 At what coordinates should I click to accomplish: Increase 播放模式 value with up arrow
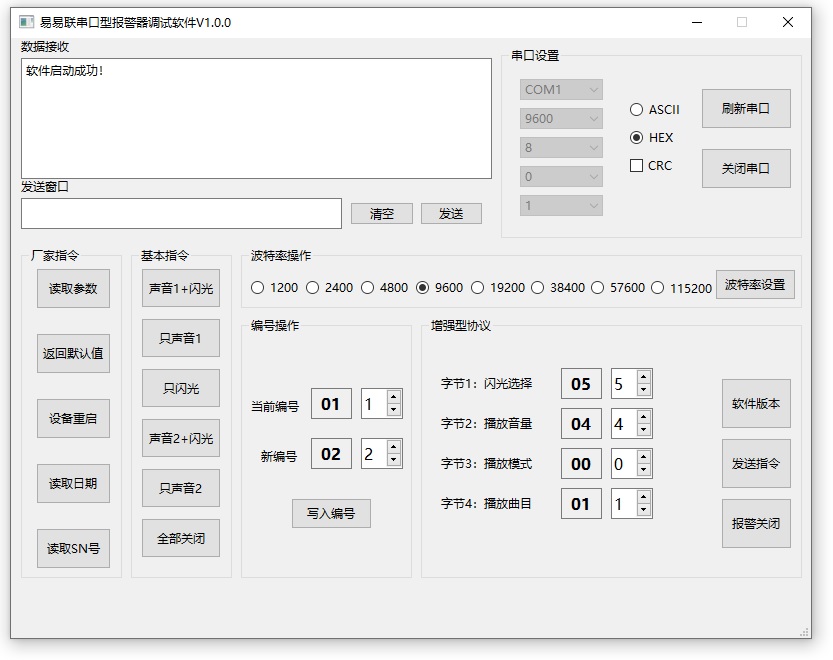(x=643, y=457)
